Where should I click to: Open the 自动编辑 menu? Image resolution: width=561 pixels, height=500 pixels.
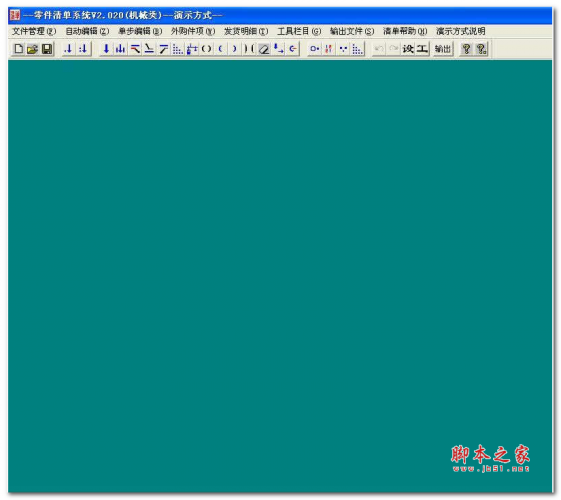(87, 31)
